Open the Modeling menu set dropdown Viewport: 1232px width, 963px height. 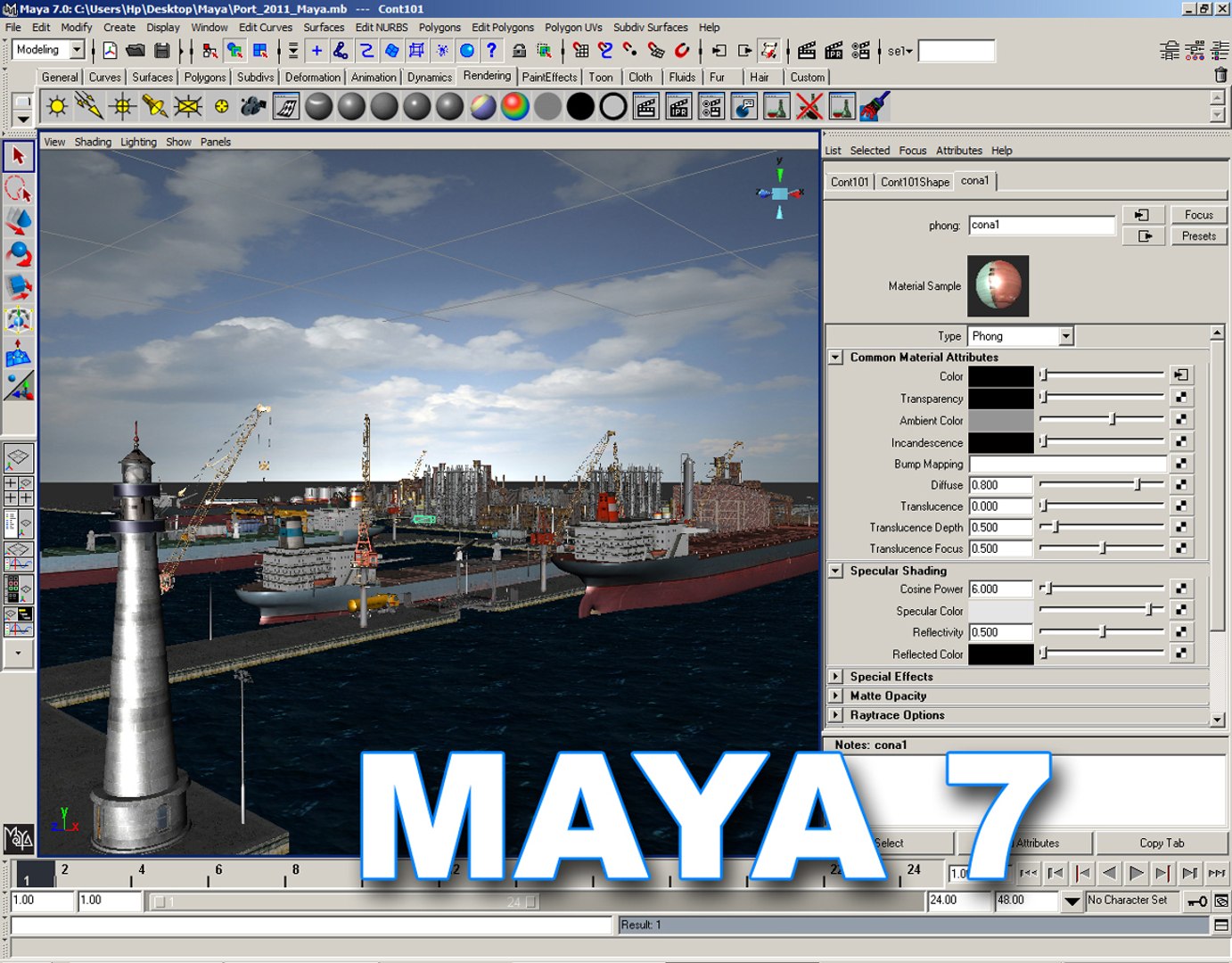pos(78,50)
